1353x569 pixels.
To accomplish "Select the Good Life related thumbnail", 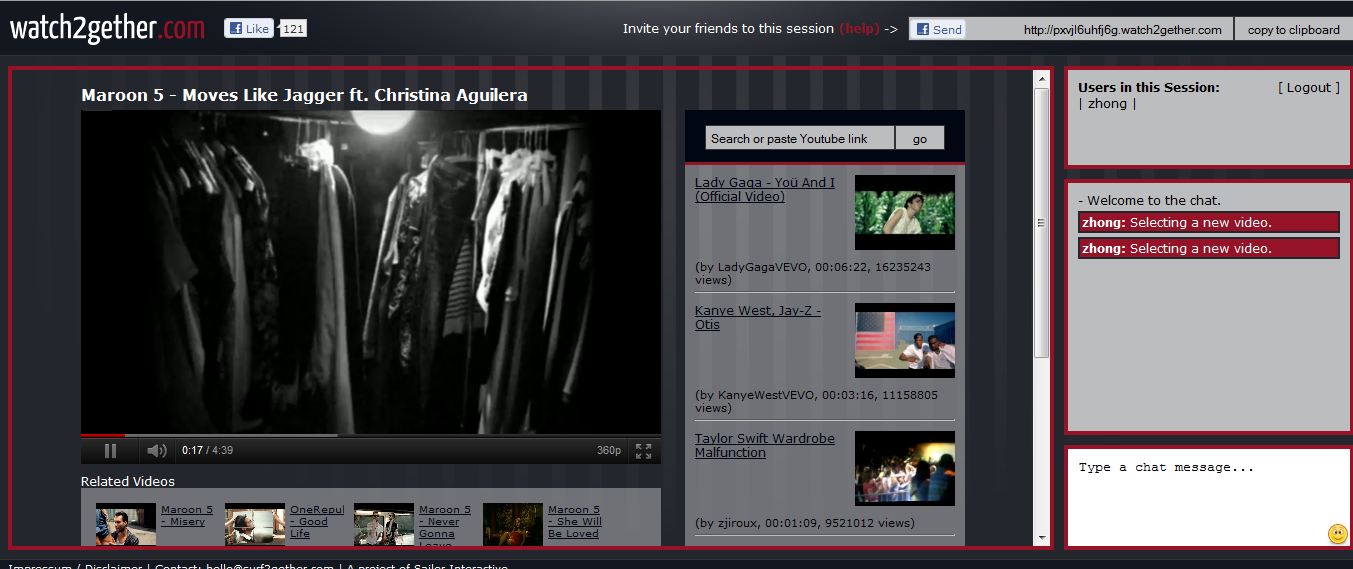I will coord(255,524).
